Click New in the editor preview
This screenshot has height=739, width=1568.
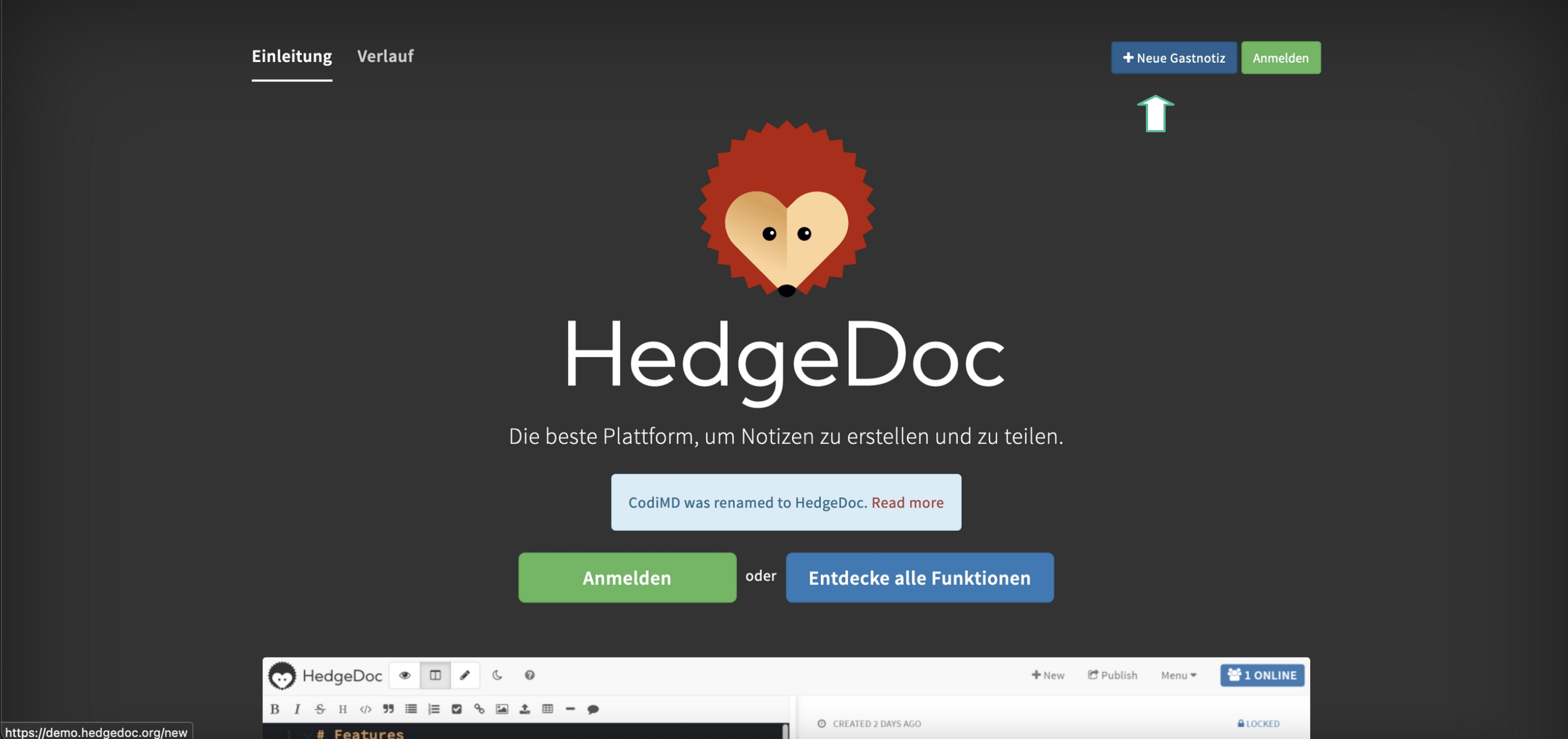coord(1047,675)
